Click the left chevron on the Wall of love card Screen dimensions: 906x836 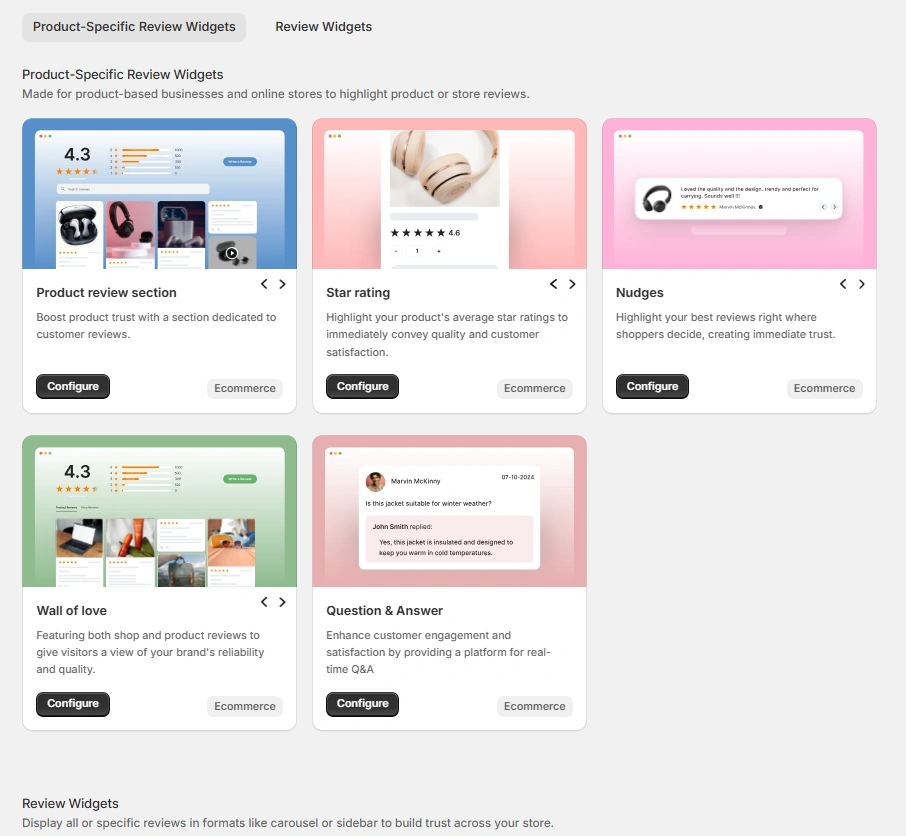click(x=263, y=601)
